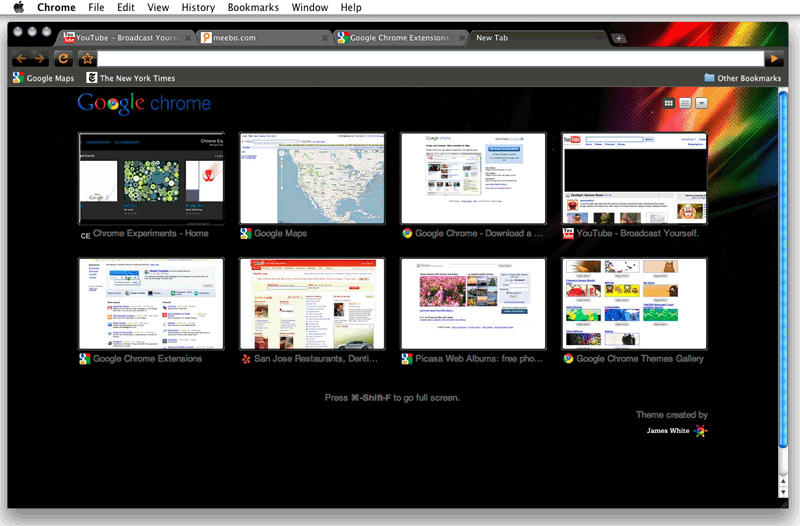Open the Window menu
Viewport: 800px width, 526px height.
tap(310, 7)
